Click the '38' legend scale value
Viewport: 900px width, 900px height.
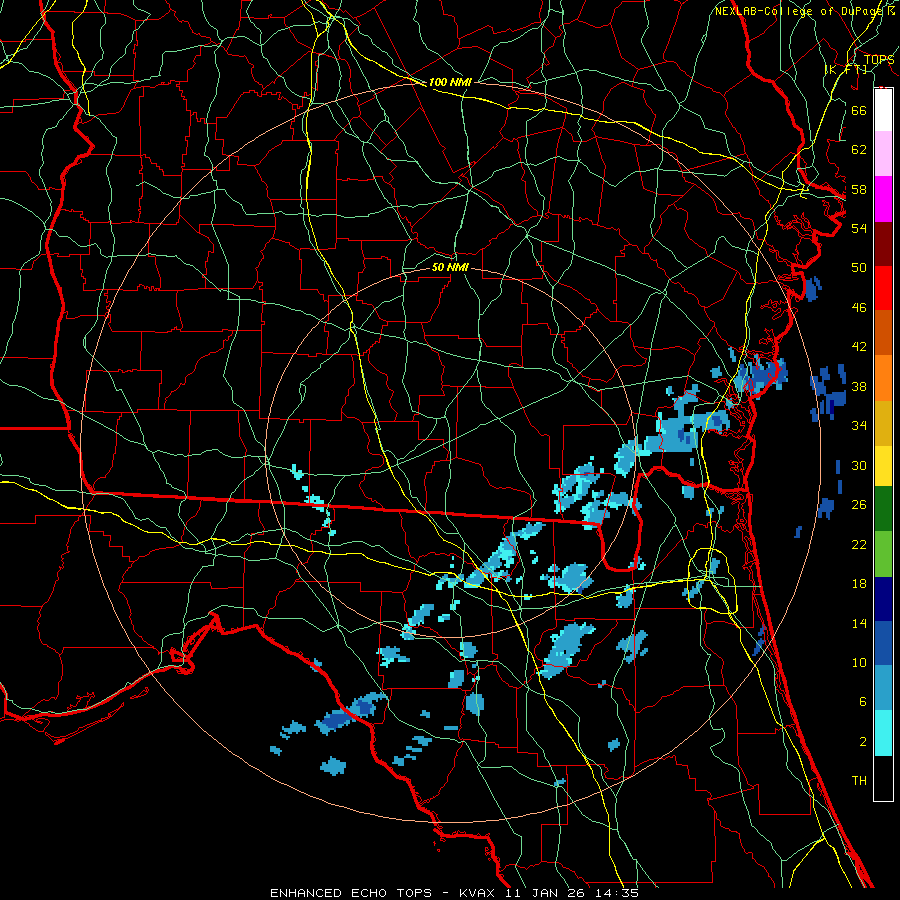coord(859,386)
